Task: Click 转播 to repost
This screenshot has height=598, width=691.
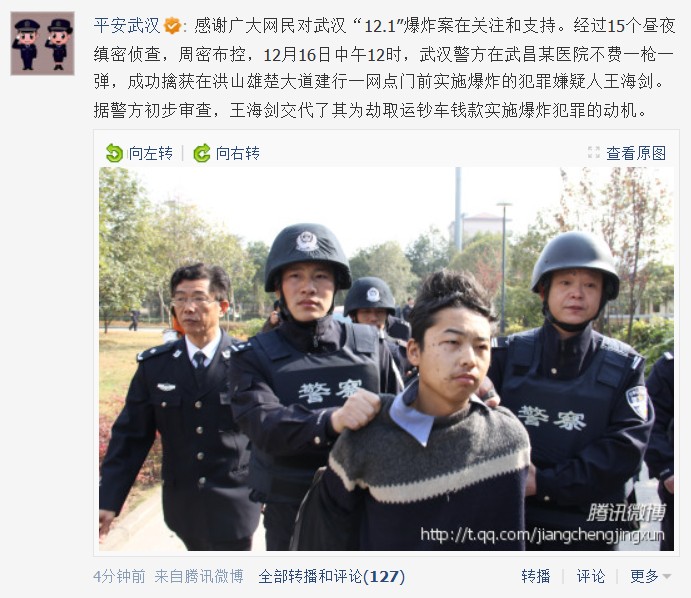Action: (536, 576)
